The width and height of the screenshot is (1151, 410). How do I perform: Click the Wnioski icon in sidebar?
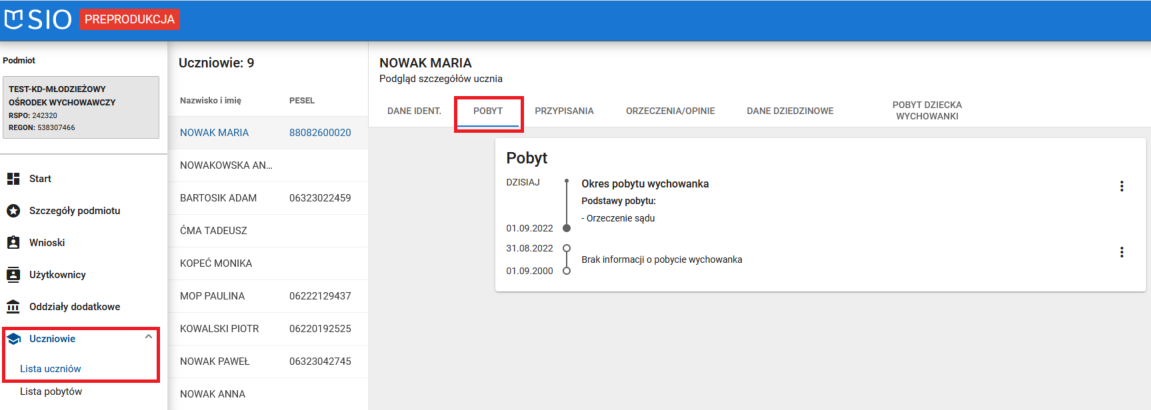(12, 243)
